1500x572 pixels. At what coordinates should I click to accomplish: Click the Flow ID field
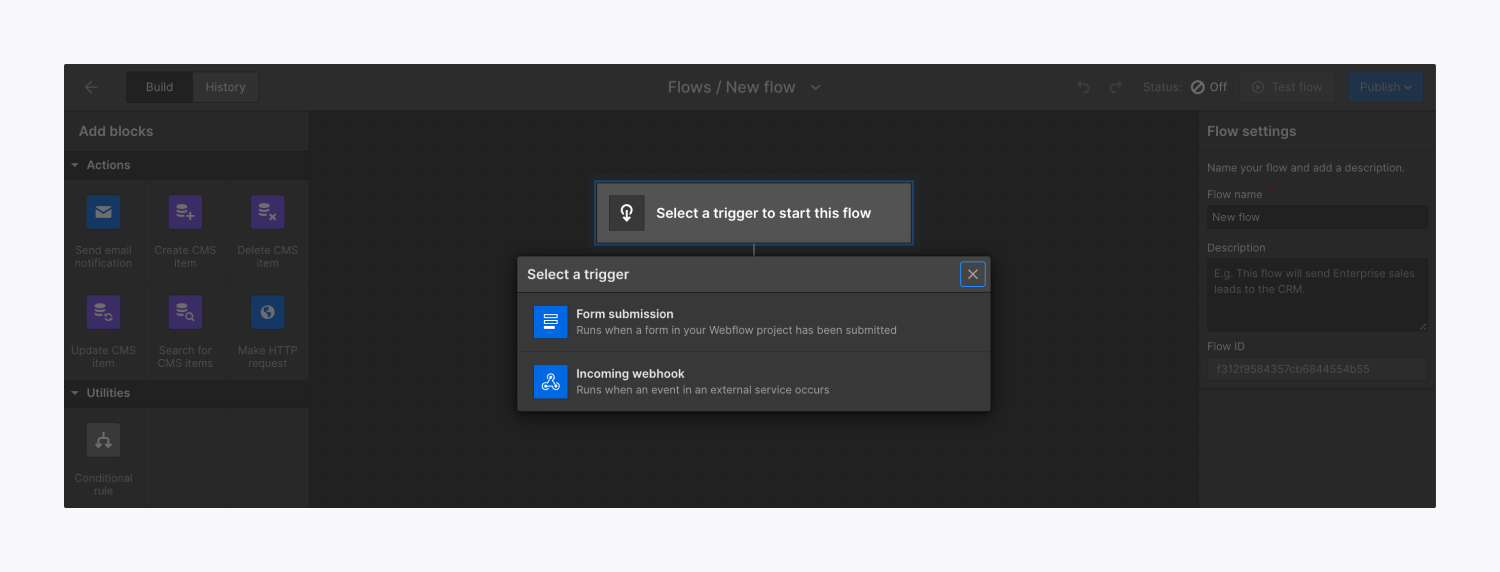click(x=1317, y=369)
